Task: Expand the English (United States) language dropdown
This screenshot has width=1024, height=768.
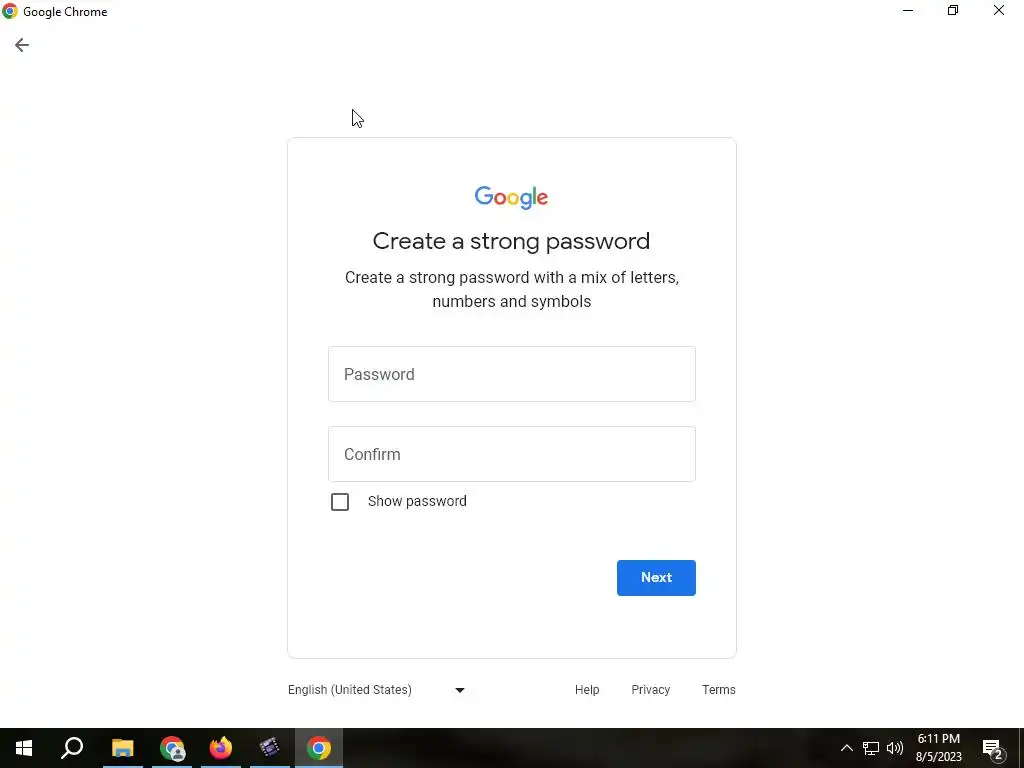Action: coord(377,690)
